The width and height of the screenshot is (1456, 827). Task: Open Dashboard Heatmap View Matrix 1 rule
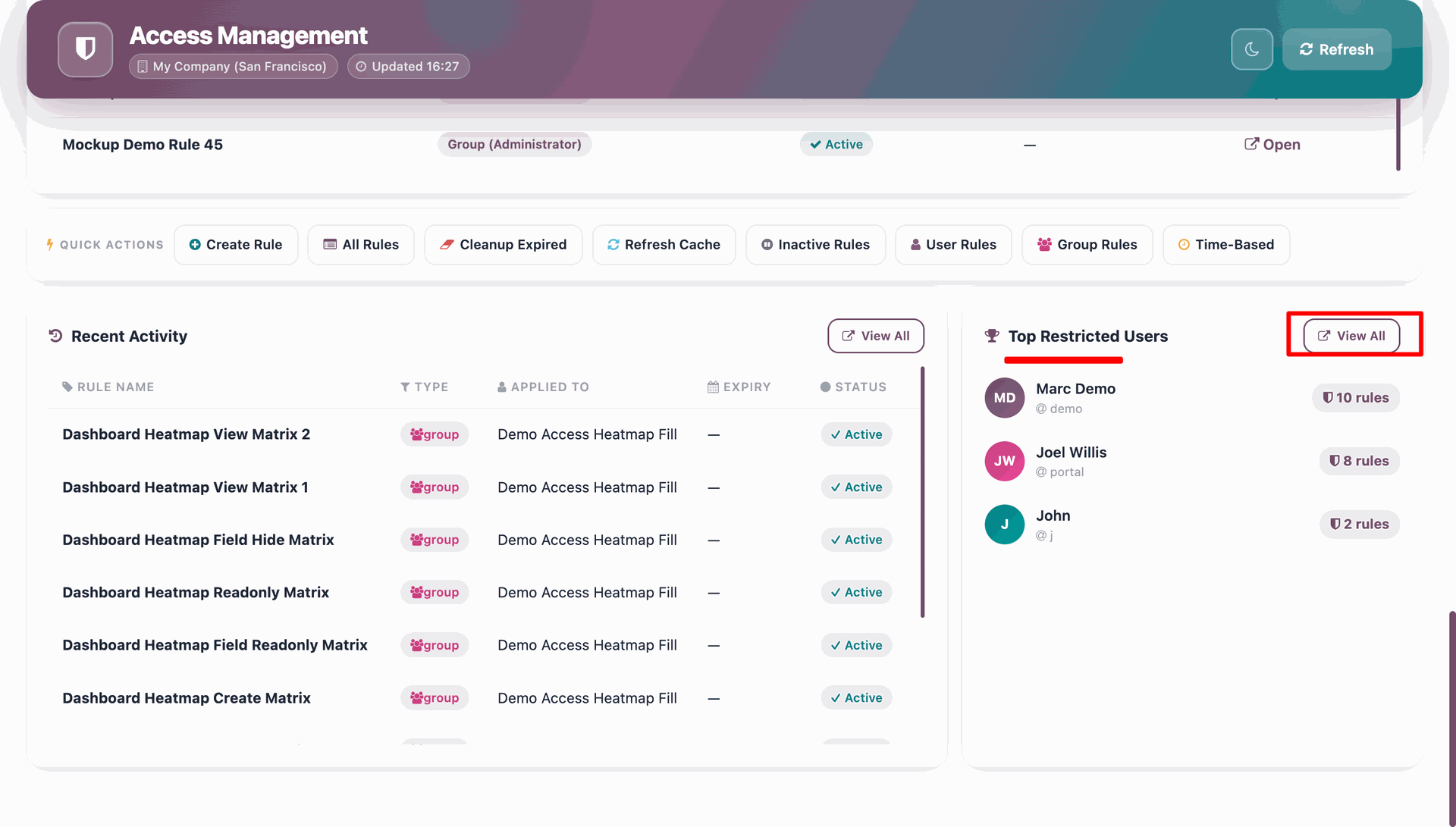click(x=185, y=487)
